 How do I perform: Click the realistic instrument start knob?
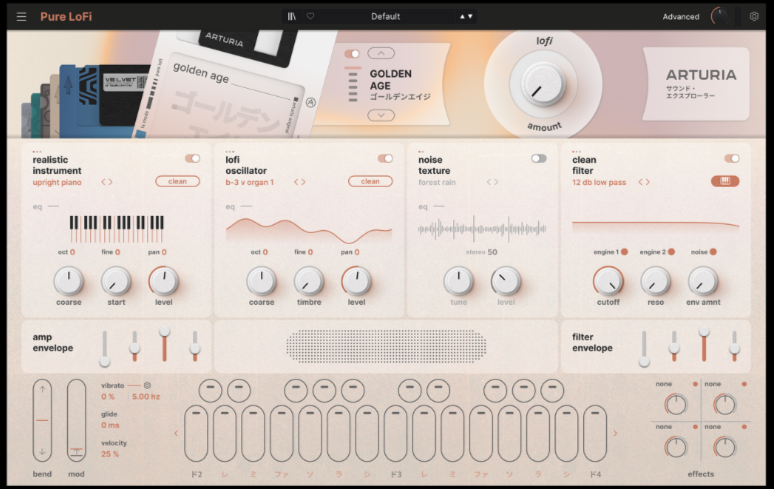(x=116, y=281)
